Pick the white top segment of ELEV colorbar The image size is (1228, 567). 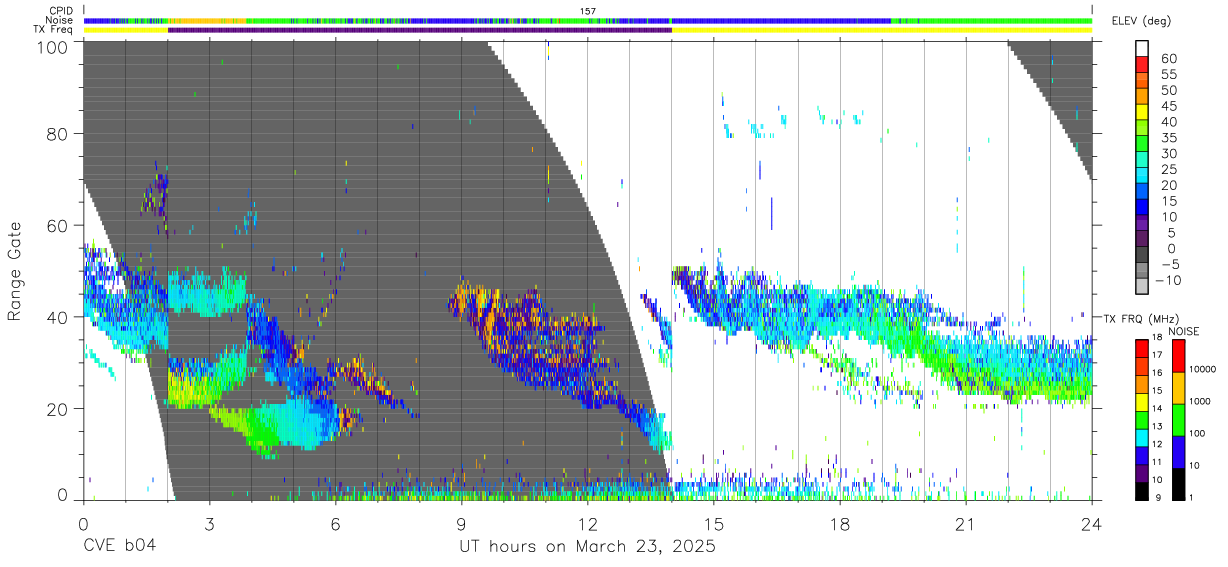point(1142,49)
